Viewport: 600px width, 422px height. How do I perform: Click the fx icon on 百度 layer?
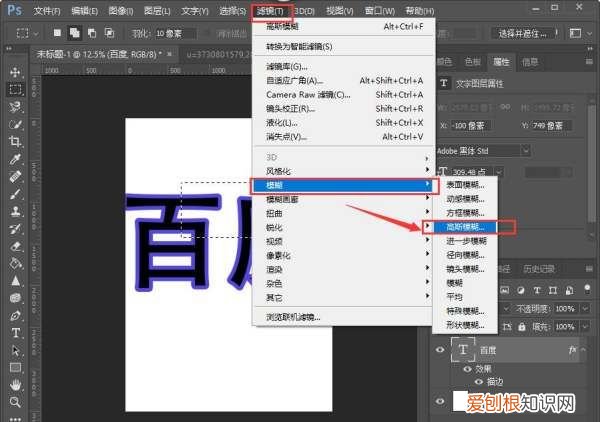pos(572,350)
